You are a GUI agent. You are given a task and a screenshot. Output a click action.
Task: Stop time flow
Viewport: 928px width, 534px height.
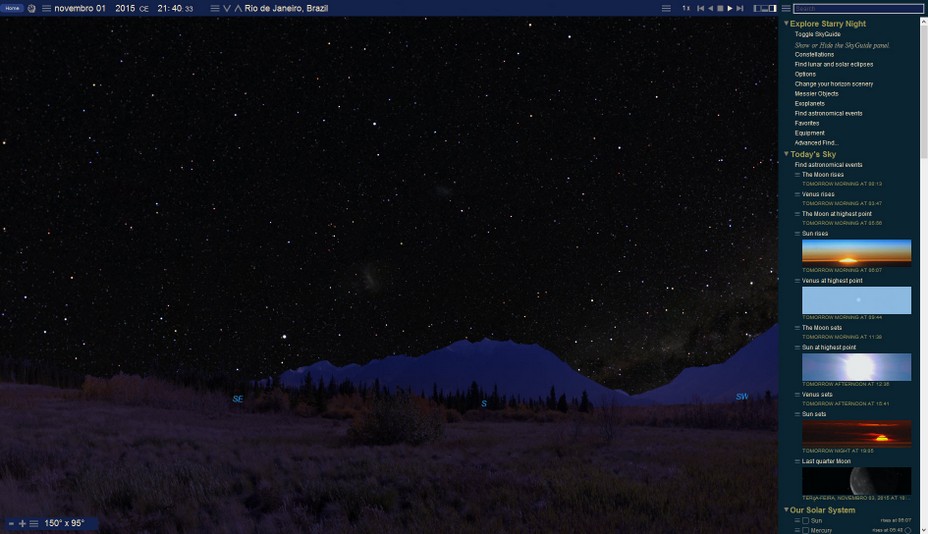(x=720, y=8)
